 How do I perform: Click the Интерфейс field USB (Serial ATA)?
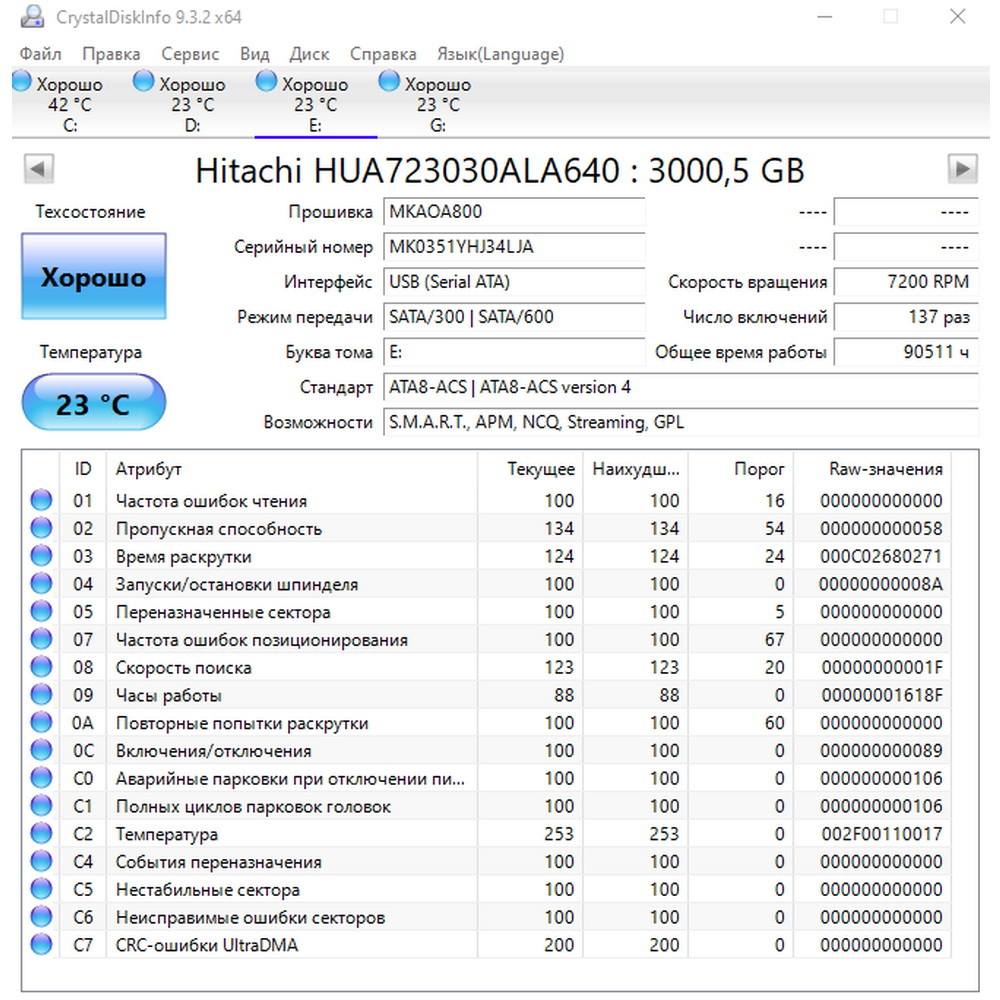coord(514,282)
